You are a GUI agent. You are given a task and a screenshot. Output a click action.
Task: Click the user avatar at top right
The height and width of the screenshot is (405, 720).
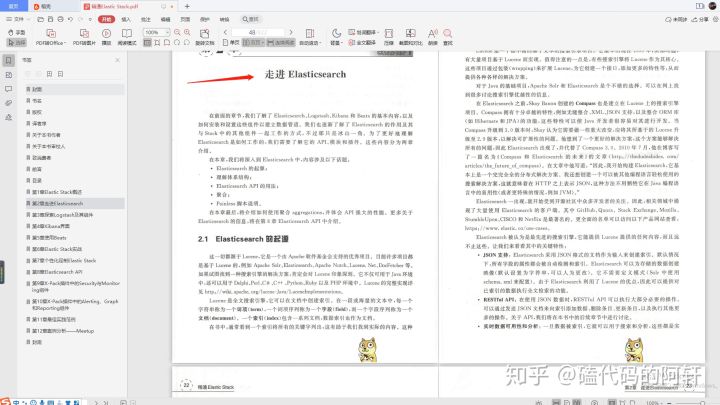pyautogui.click(x=712, y=6)
